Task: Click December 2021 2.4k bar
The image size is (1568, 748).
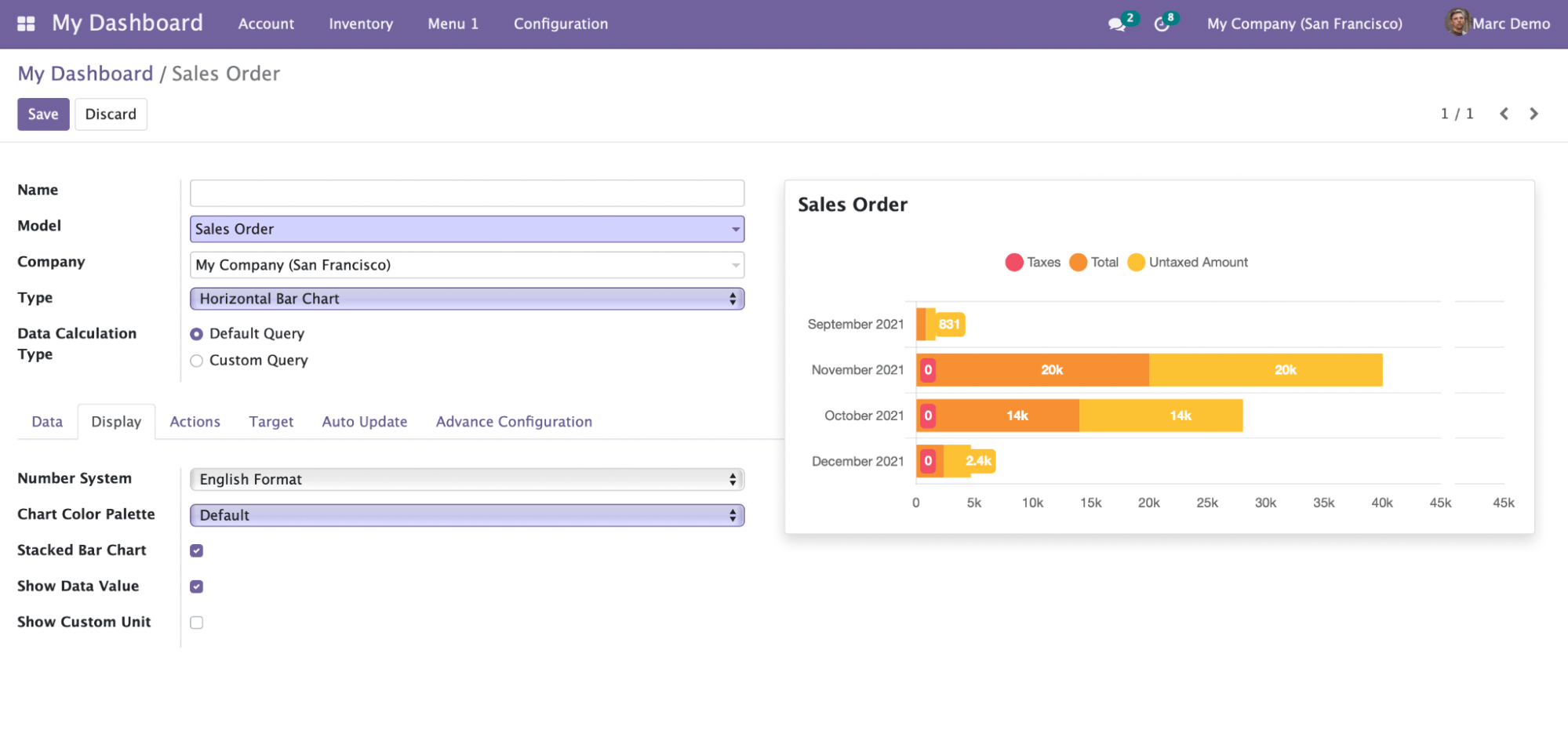Action: [x=970, y=461]
